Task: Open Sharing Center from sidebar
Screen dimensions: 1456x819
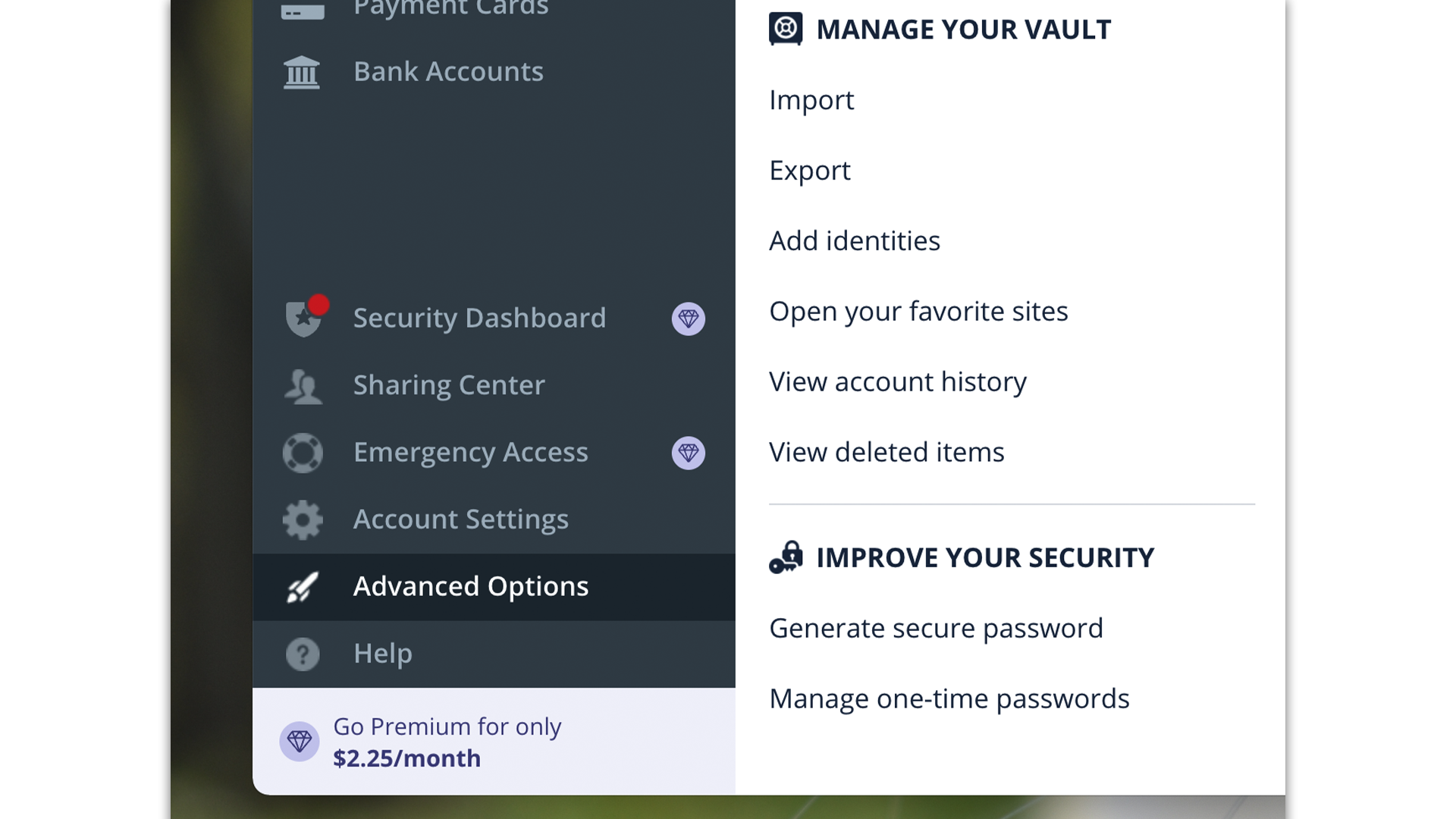Action: [494, 385]
